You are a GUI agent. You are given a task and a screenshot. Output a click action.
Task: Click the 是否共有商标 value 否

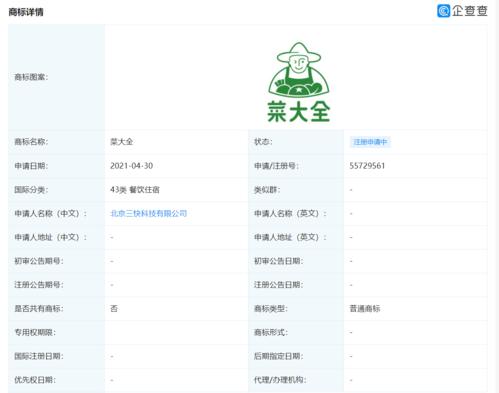tap(114, 309)
